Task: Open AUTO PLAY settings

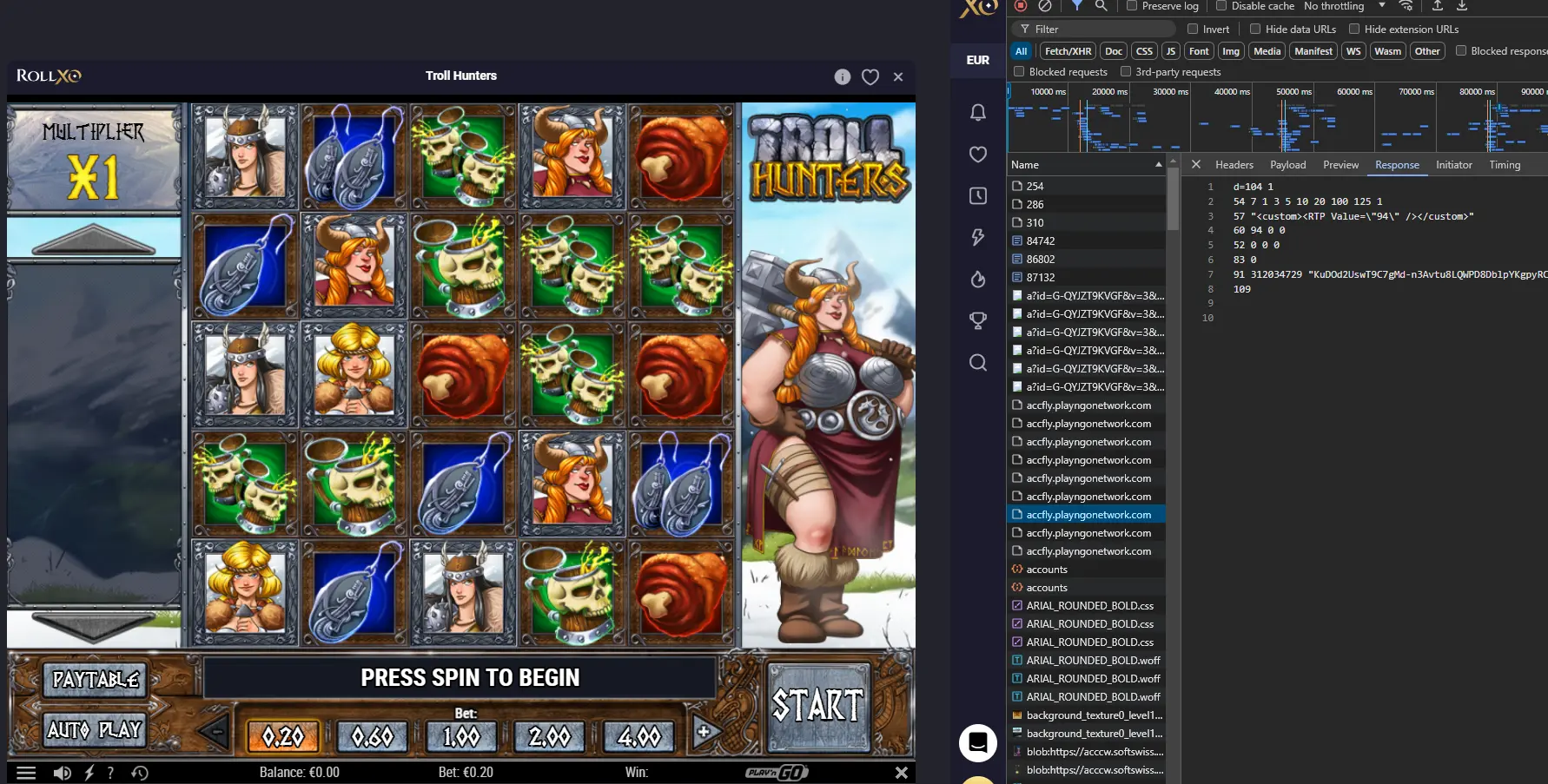Action: click(x=95, y=729)
